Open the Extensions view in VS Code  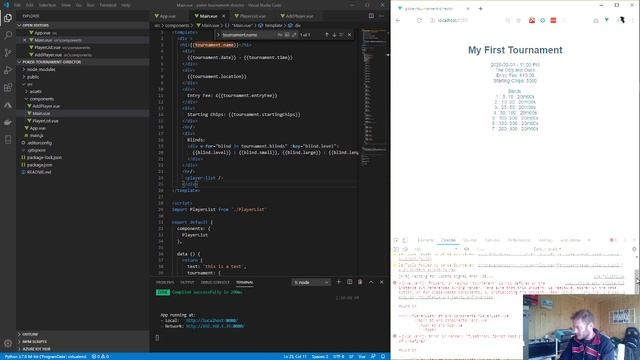tap(8, 88)
